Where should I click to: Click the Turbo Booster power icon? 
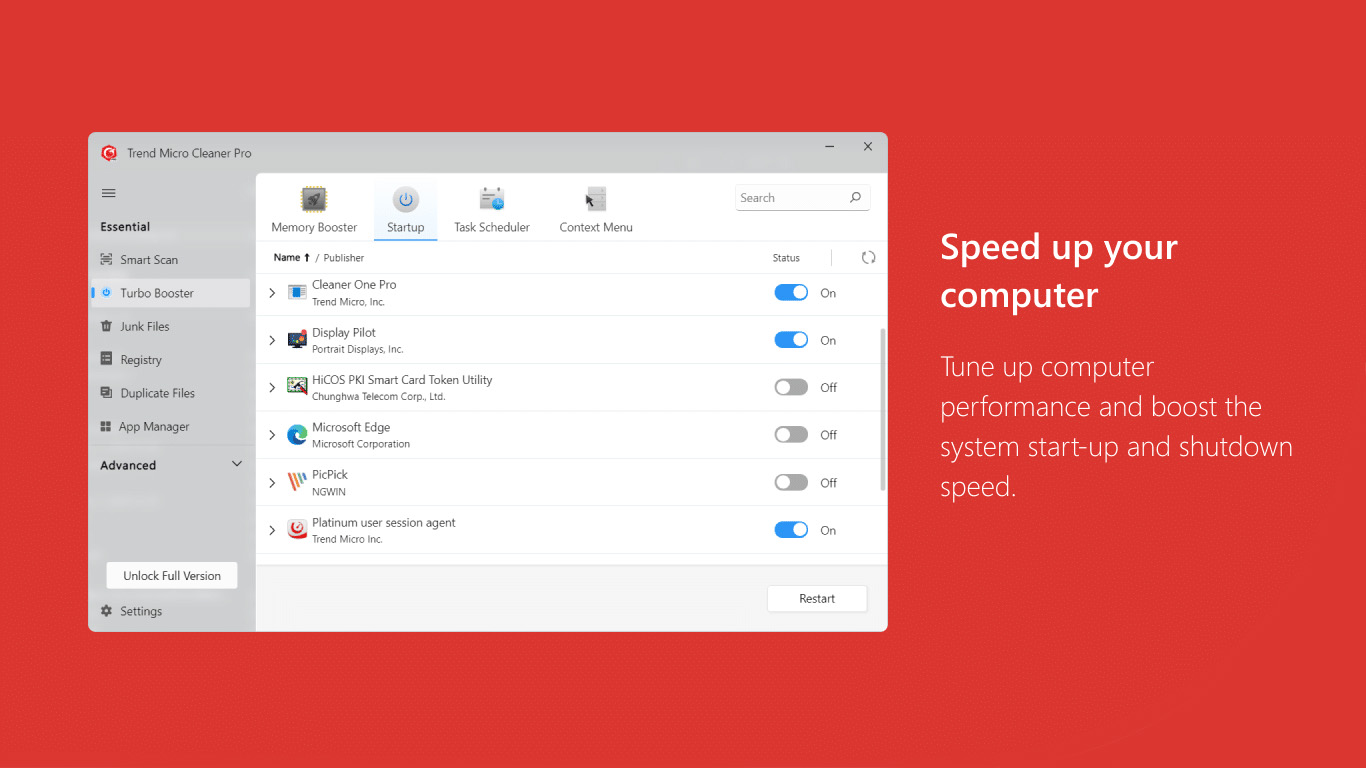106,293
